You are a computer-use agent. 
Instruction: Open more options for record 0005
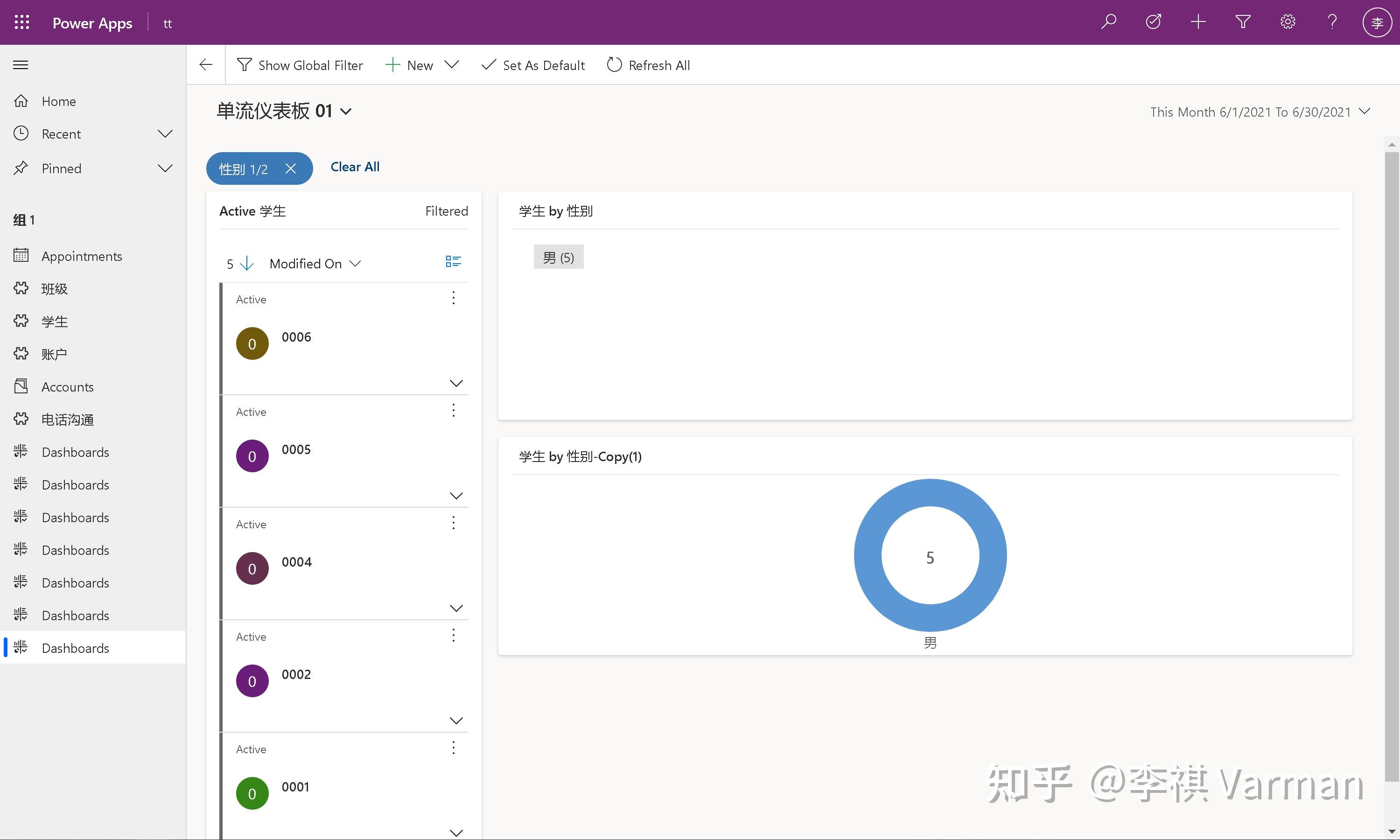(453, 410)
